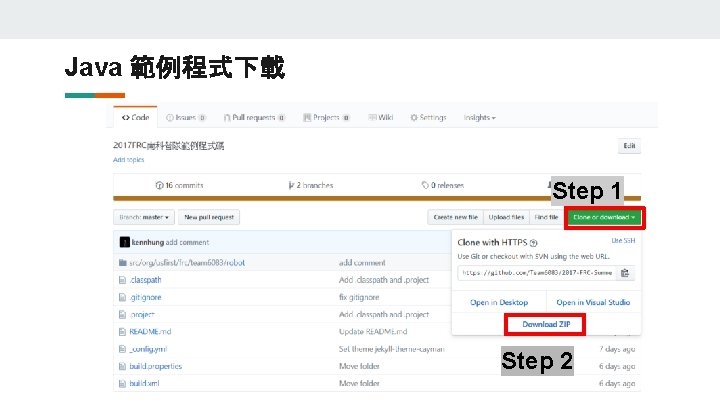
Task: Click Download ZIP
Action: click(546, 324)
